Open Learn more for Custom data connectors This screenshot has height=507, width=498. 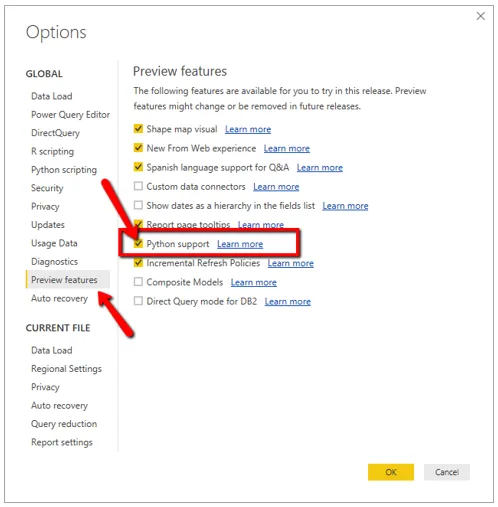[x=276, y=187]
